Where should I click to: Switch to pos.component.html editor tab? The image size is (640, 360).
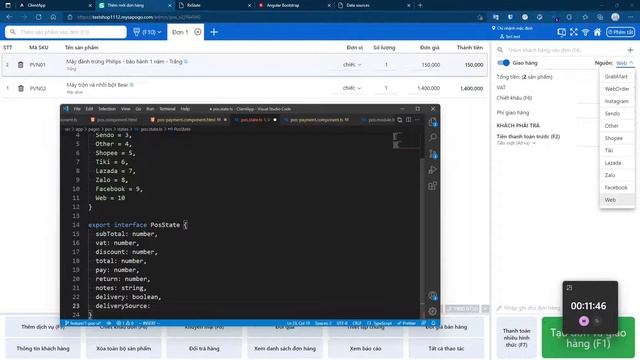[x=116, y=120]
